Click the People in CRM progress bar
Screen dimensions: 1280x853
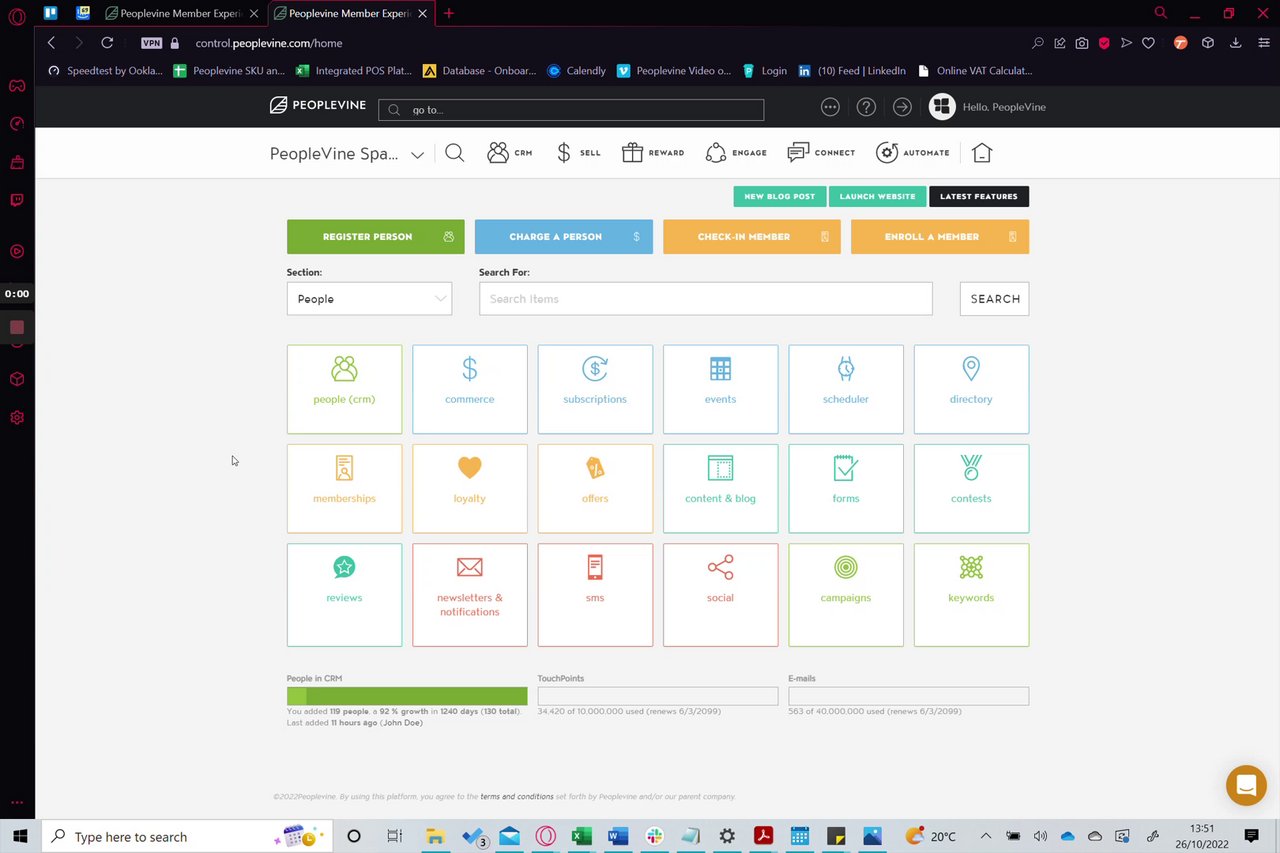tap(407, 696)
